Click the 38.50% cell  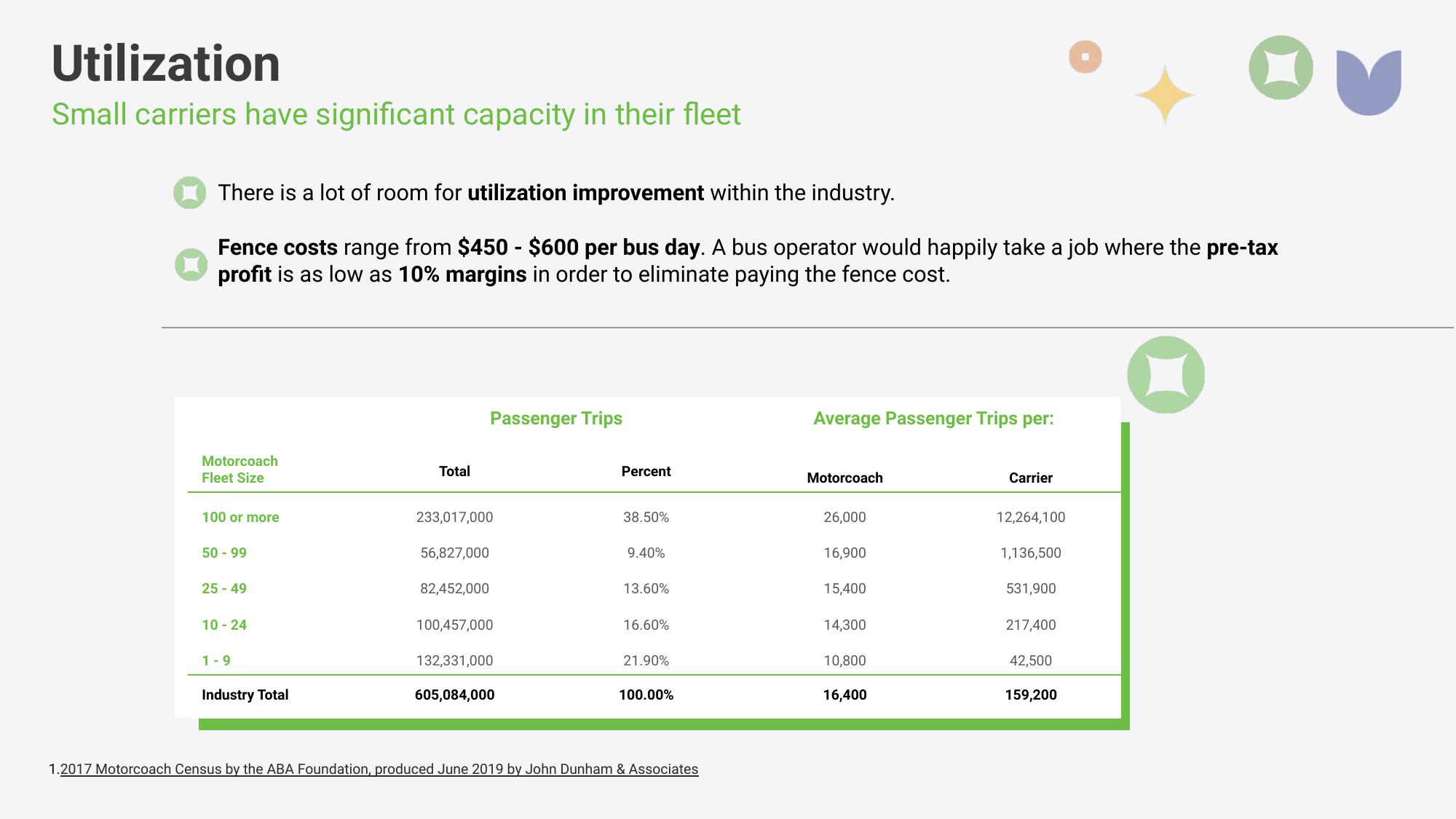tap(646, 517)
